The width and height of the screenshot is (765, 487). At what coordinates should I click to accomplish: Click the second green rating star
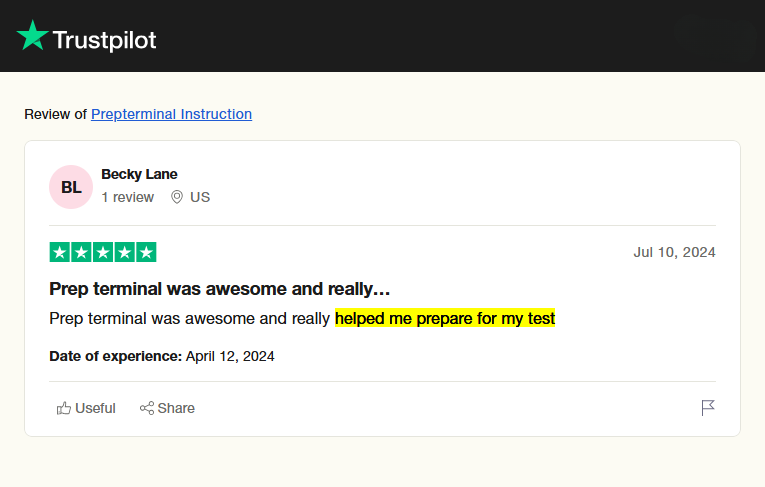coord(81,252)
